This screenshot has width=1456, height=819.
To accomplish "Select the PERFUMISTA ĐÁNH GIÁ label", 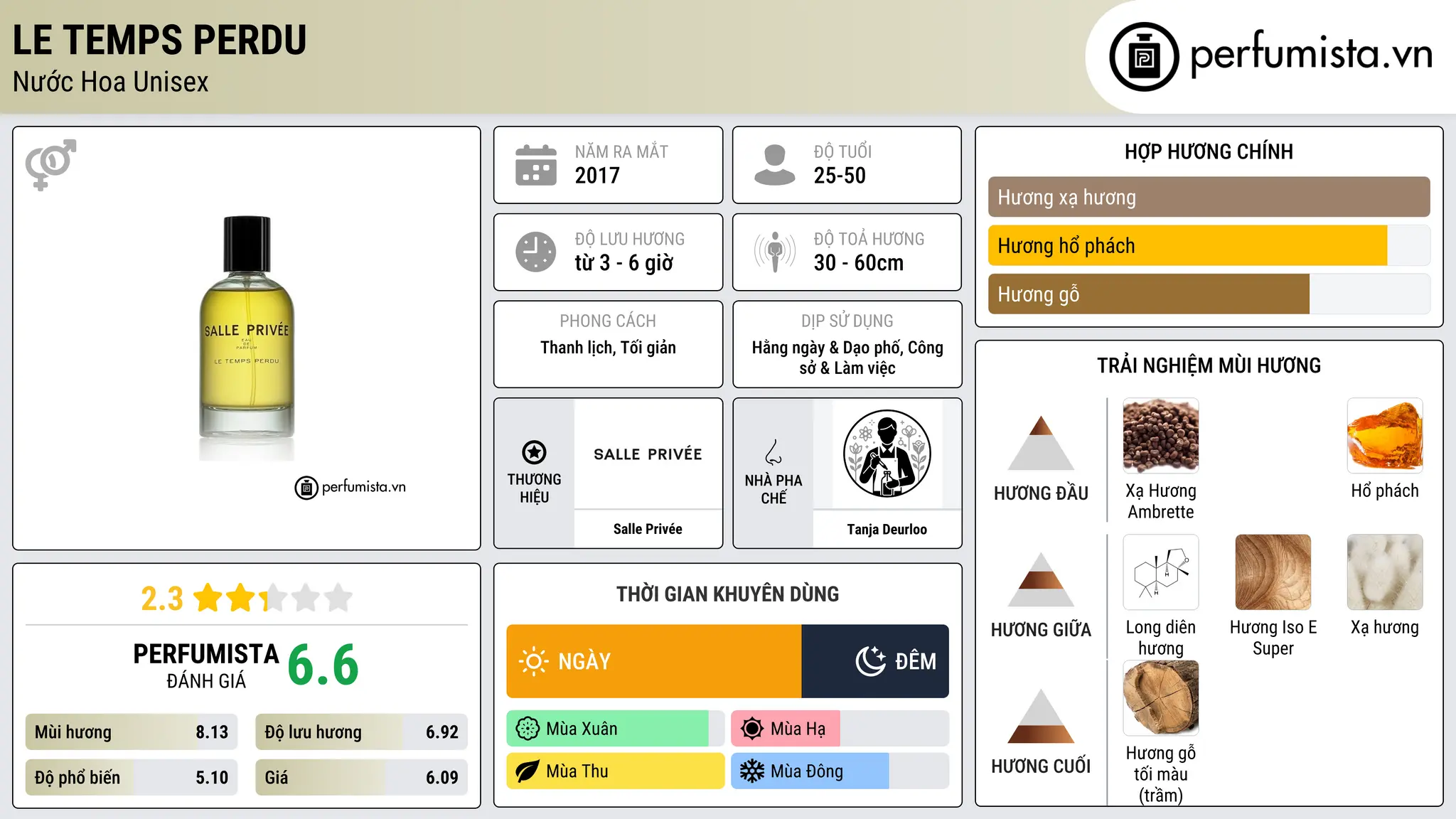I will [x=206, y=665].
